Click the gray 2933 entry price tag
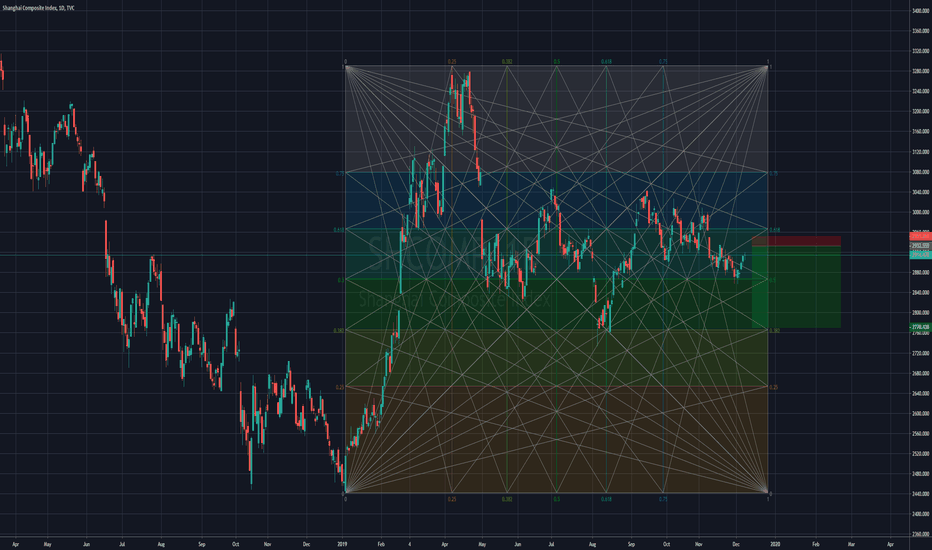Screen dimensions: 932x550 pos(920,245)
